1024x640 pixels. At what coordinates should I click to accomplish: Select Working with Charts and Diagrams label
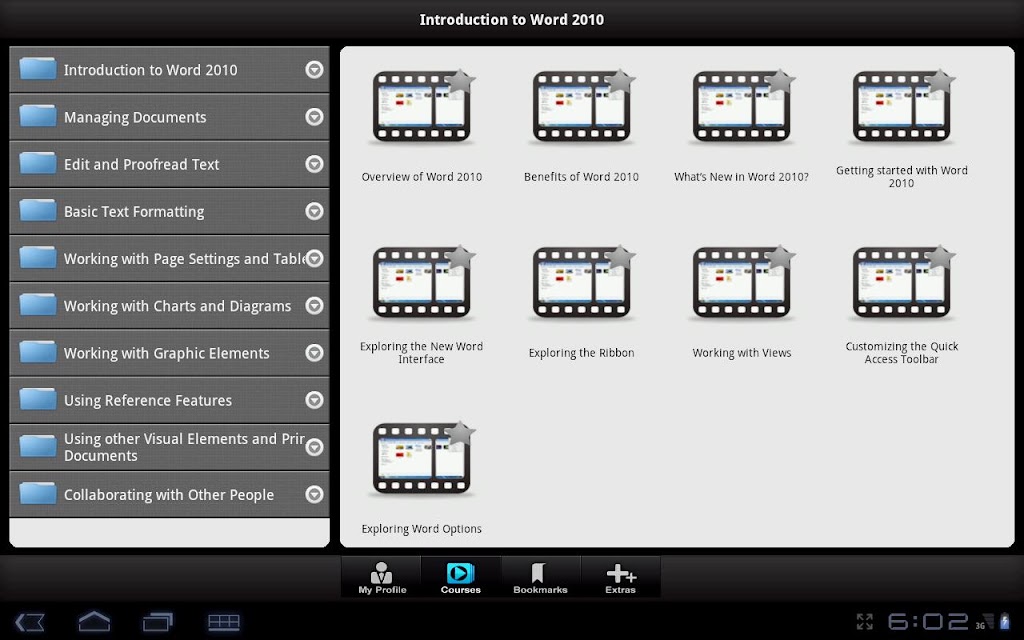click(178, 306)
